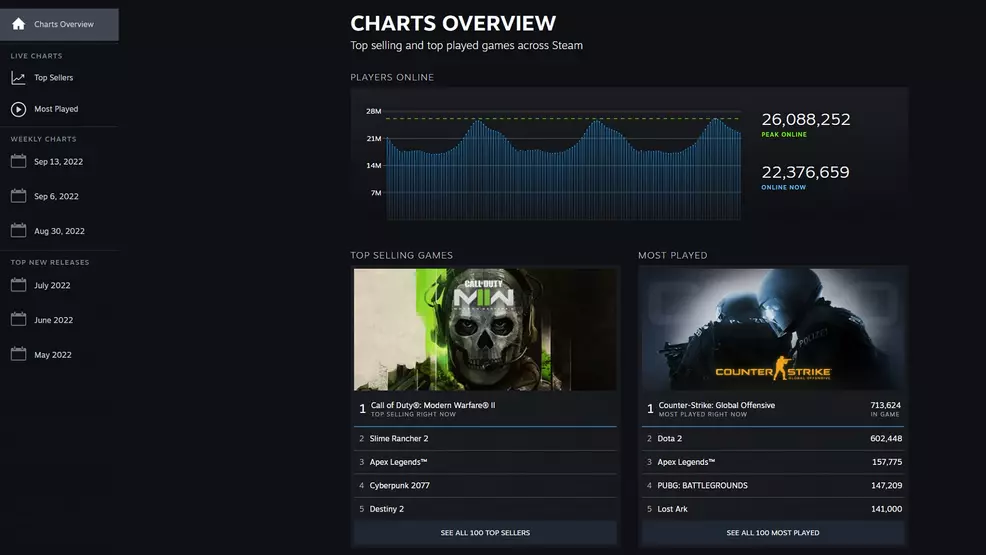Viewport: 986px width, 555px height.
Task: Click the 157,775 player count
Action: (x=887, y=462)
